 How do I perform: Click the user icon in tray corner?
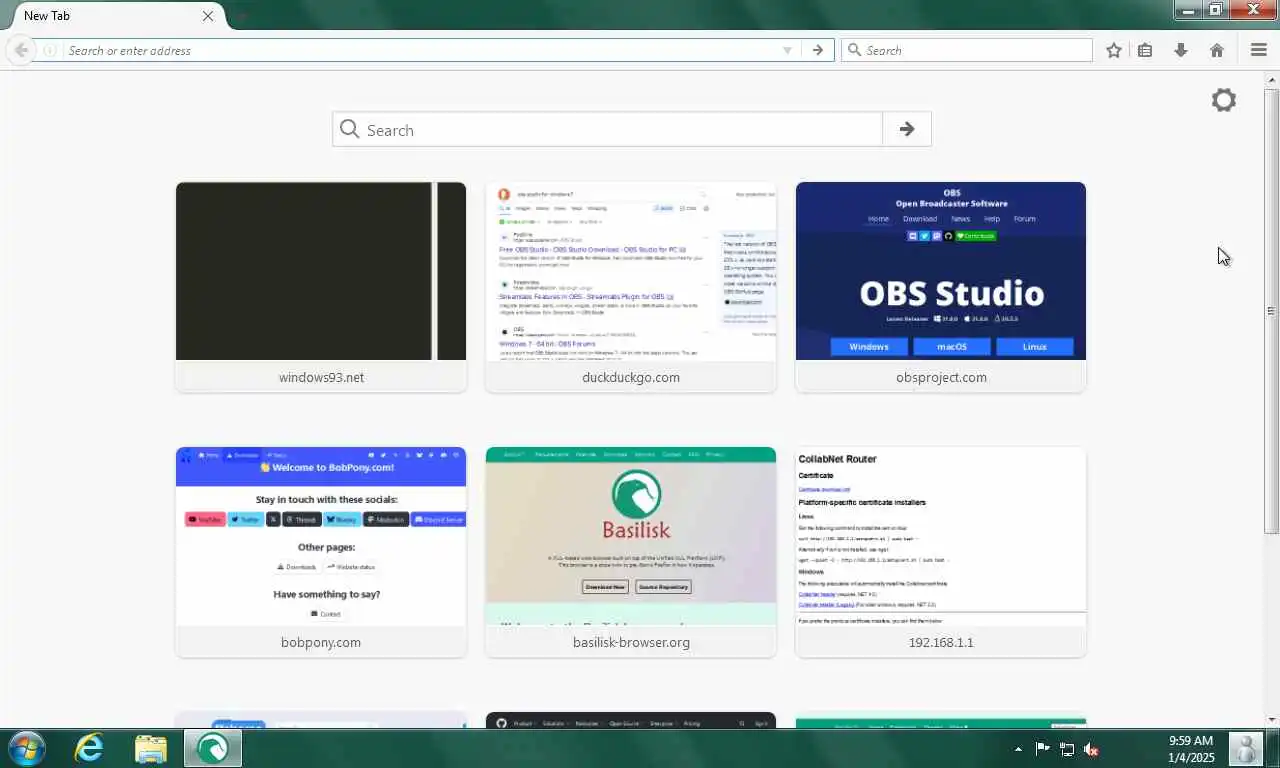tap(1245, 749)
